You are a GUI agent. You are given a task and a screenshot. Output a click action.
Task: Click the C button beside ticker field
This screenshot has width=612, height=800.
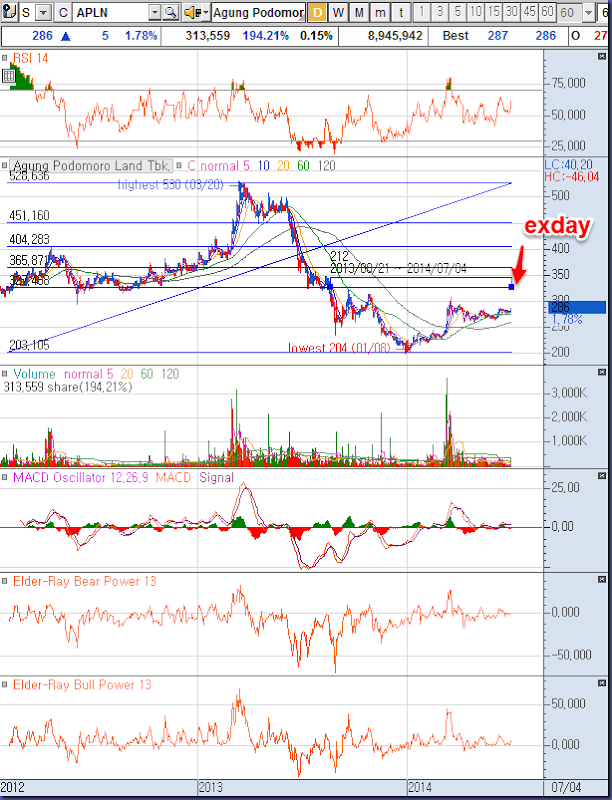63,13
